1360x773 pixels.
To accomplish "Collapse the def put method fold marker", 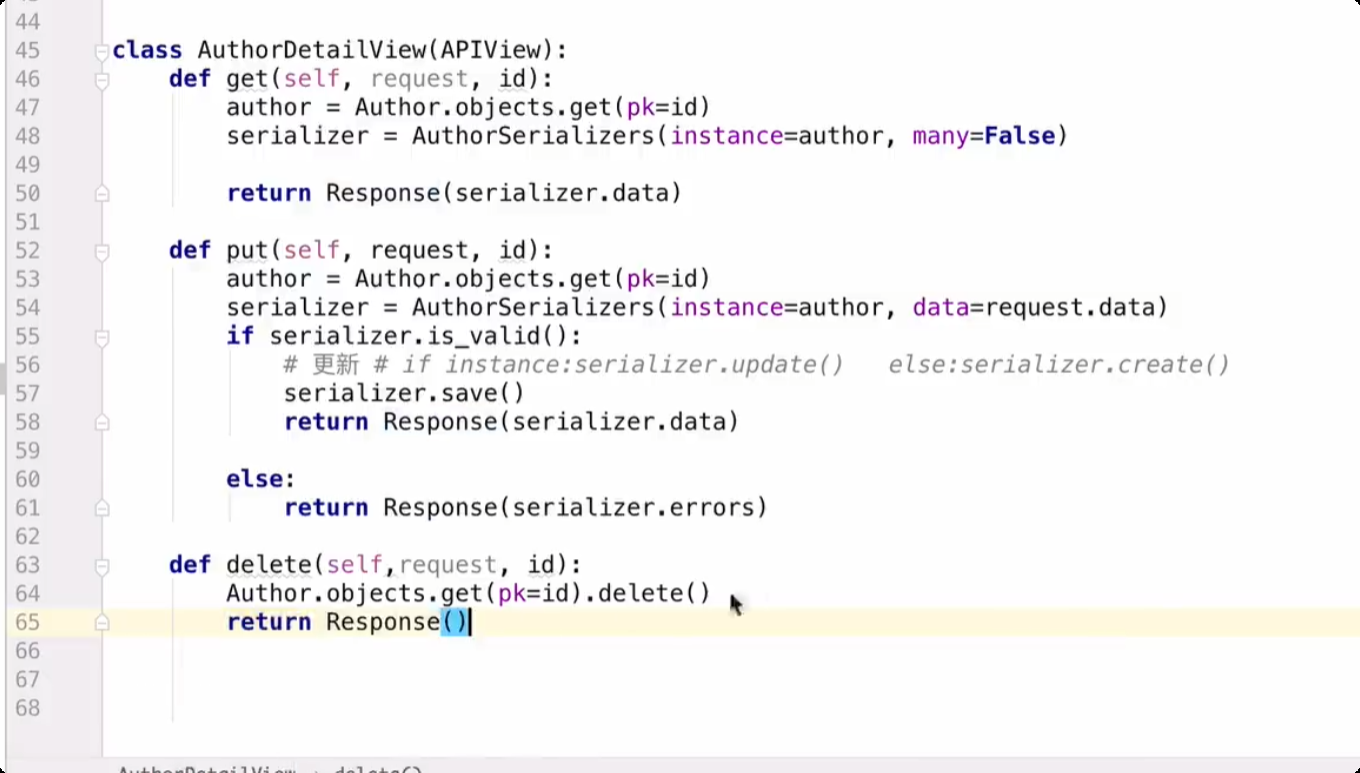I will click(101, 251).
